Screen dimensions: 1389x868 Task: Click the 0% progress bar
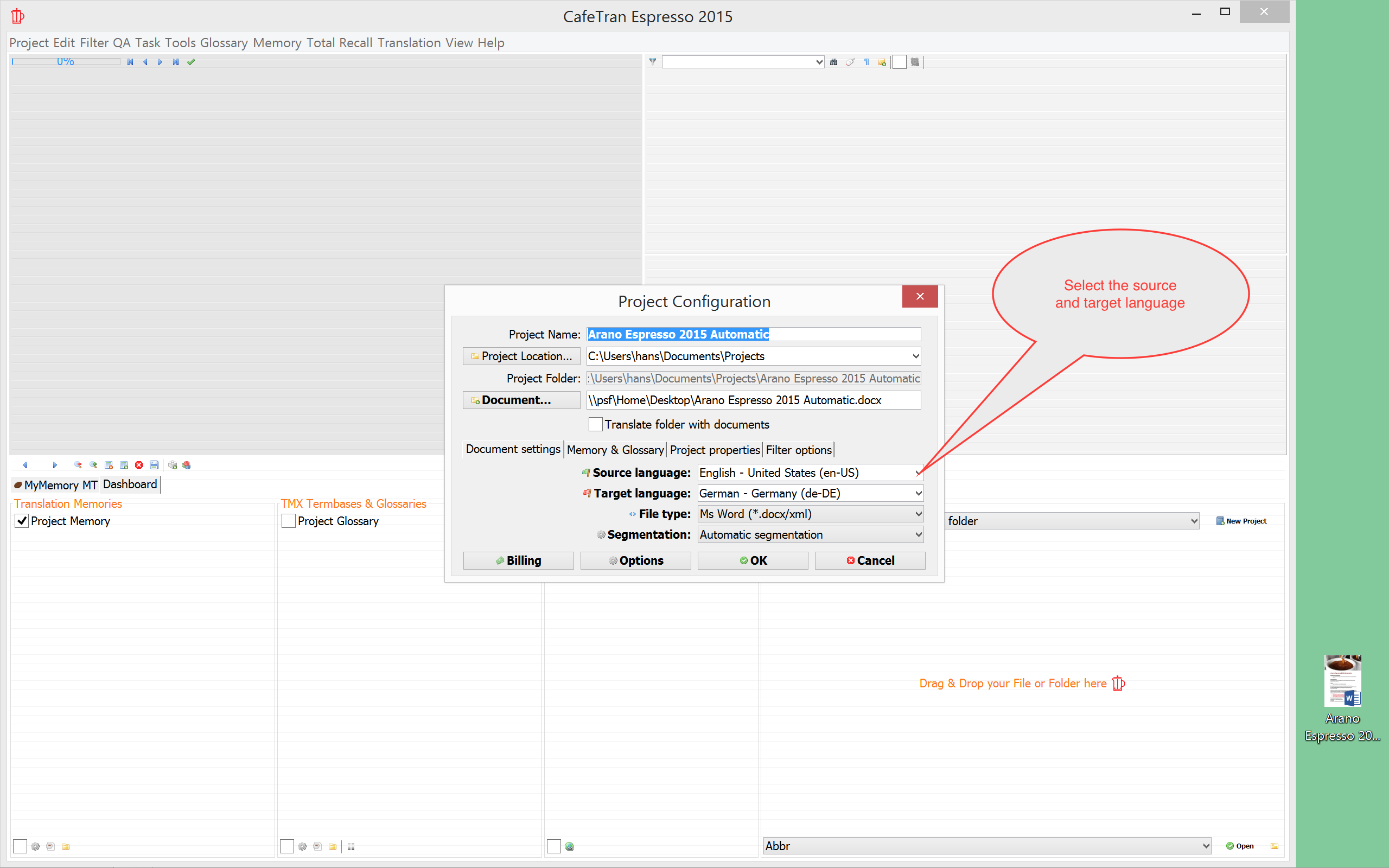[66, 61]
